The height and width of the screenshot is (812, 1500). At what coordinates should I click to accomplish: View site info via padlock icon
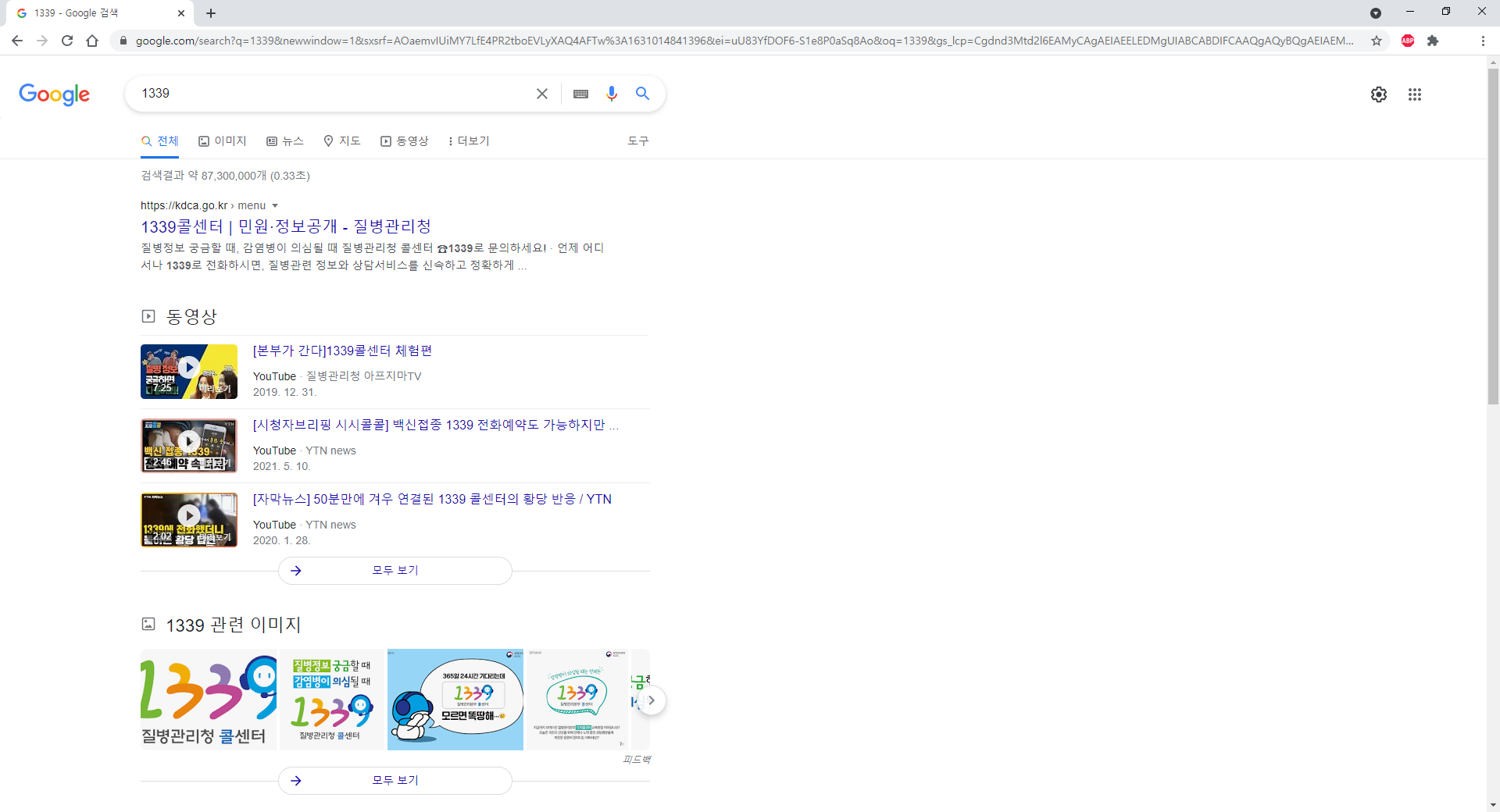[123, 41]
